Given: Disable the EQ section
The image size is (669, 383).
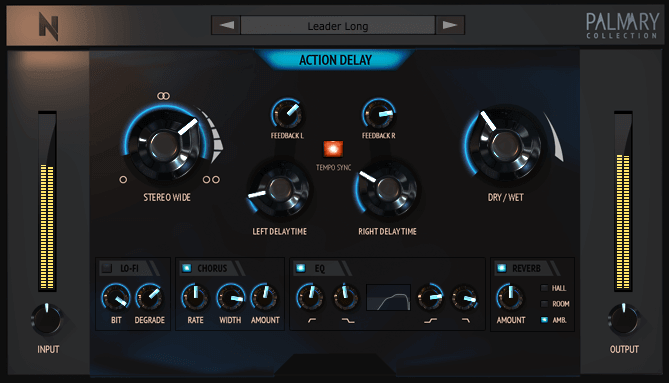Looking at the screenshot, I should 301,268.
